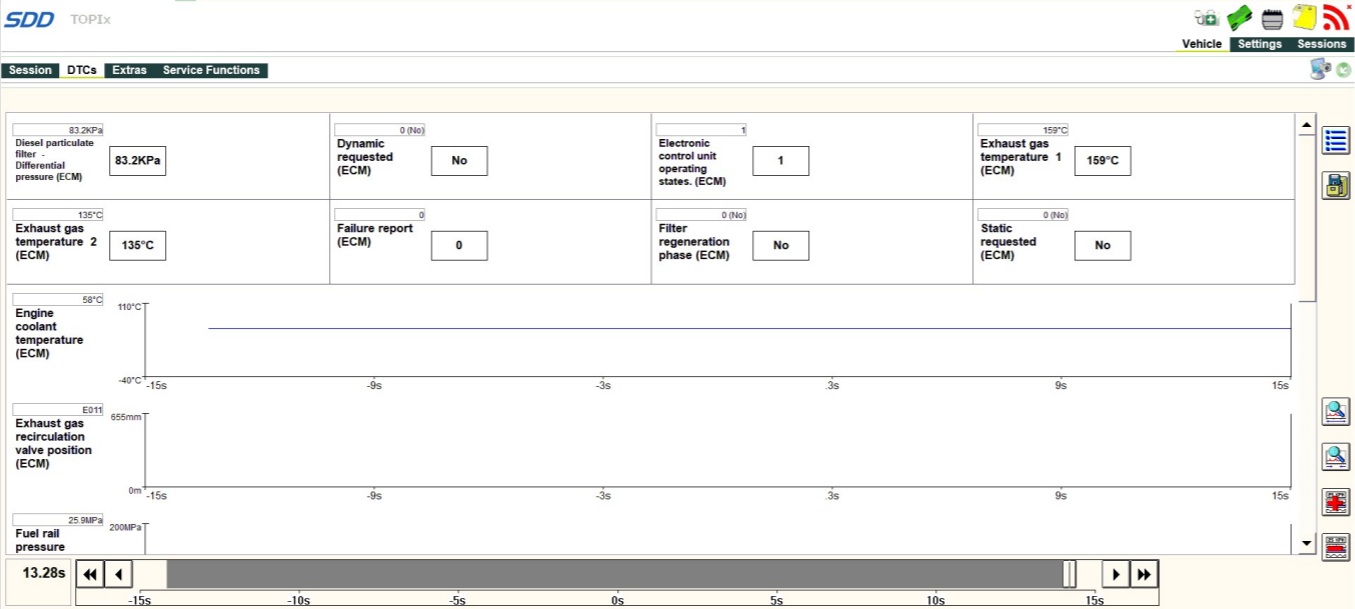Click the computer screenshot capture icon
The image size is (1355, 609).
pos(1320,69)
